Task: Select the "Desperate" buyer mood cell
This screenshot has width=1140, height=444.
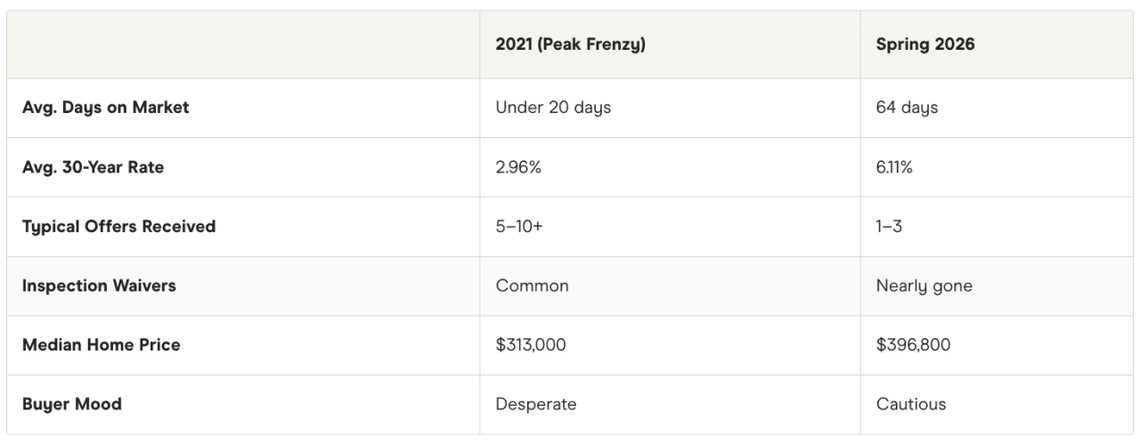Action: tap(536, 404)
